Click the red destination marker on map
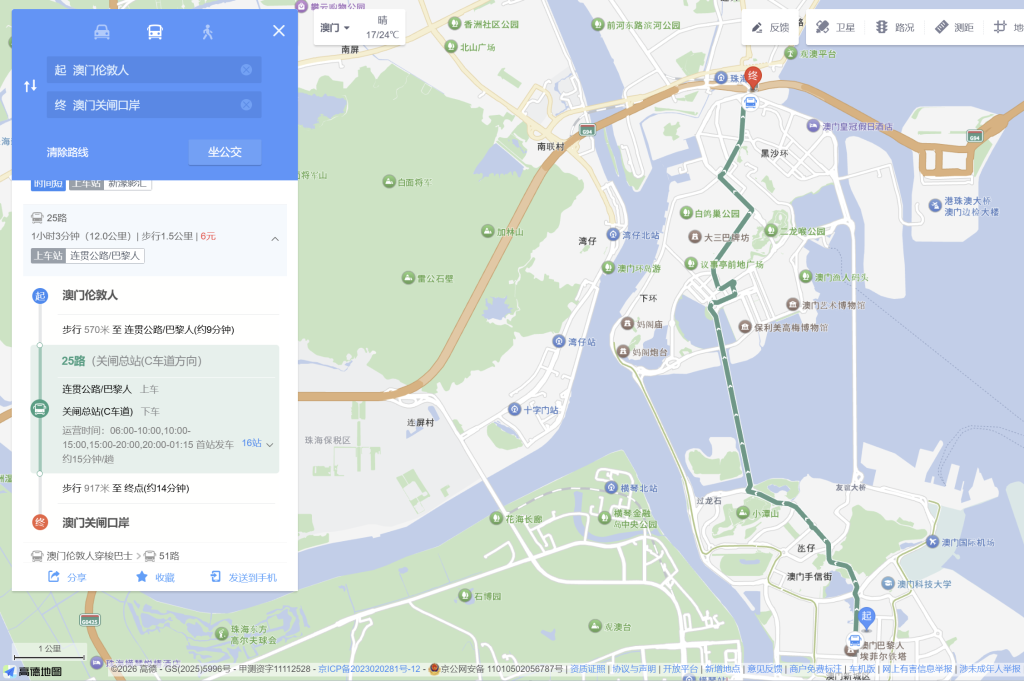The width and height of the screenshot is (1024, 681). point(753,78)
